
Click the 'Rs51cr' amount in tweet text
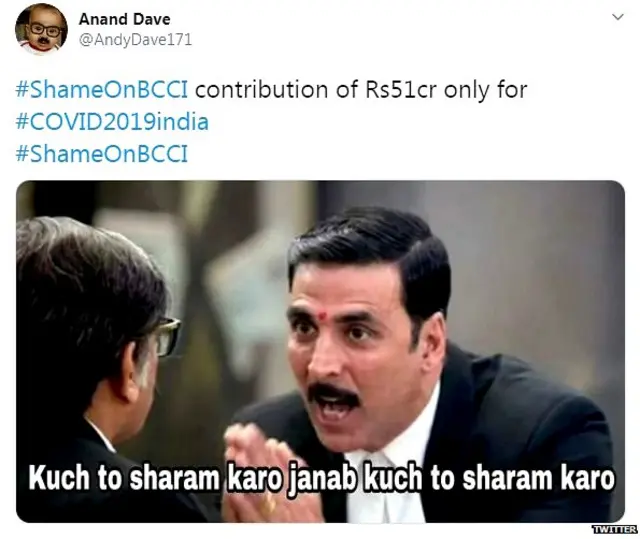400,90
